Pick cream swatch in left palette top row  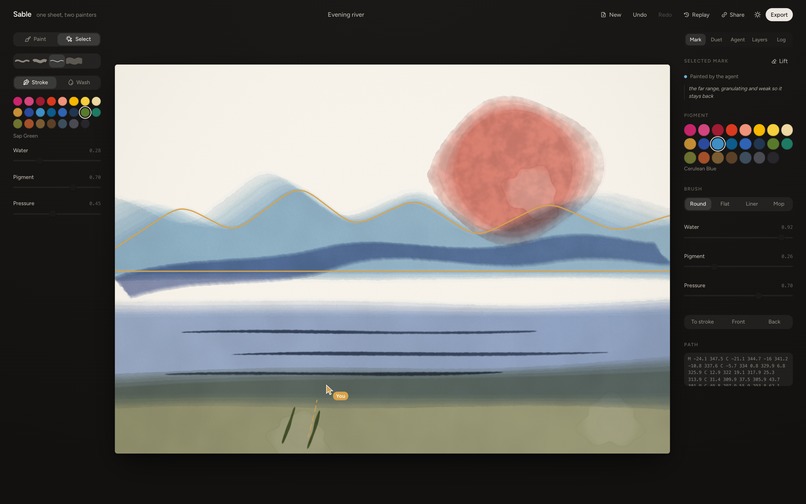click(96, 101)
